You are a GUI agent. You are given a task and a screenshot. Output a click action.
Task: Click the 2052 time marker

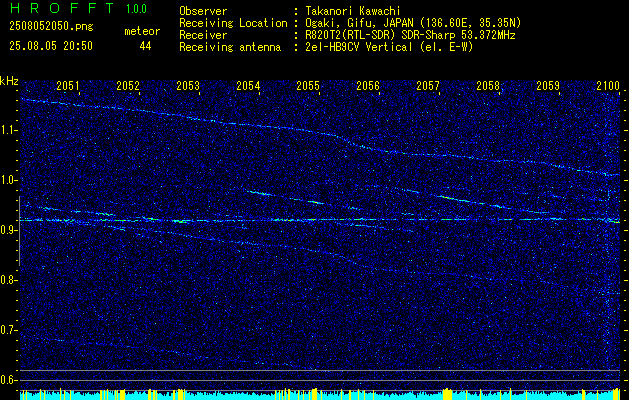click(x=128, y=85)
